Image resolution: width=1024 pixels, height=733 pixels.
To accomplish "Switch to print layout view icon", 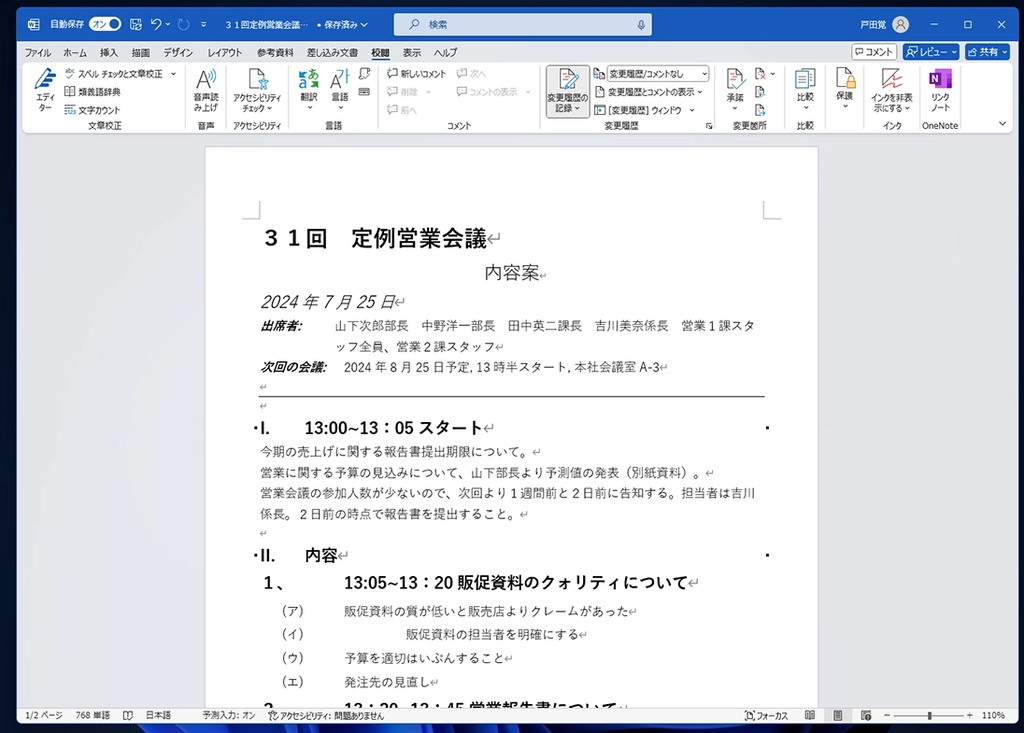I will click(838, 715).
